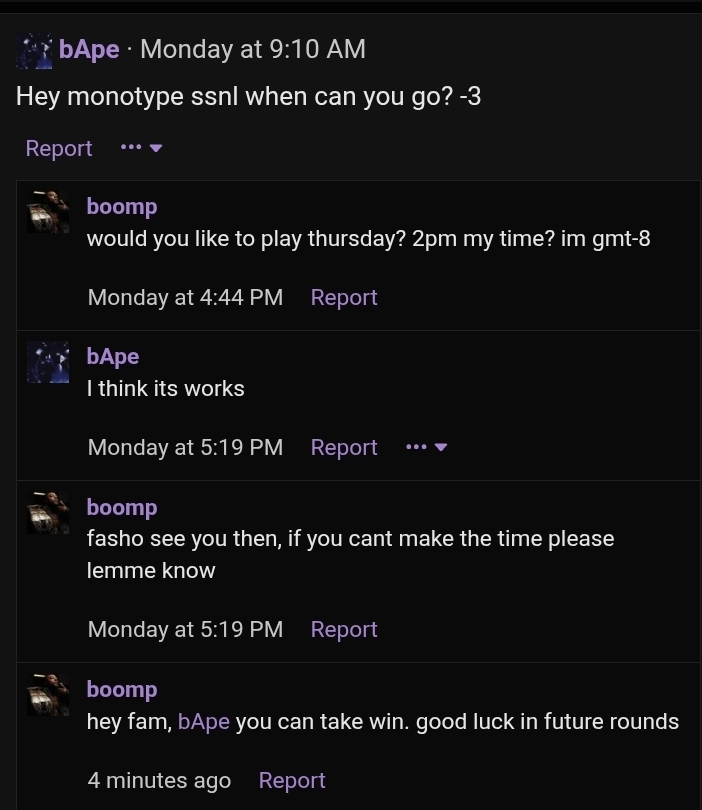Report bApe's "I think its works" reply
The image size is (702, 810).
344,447
